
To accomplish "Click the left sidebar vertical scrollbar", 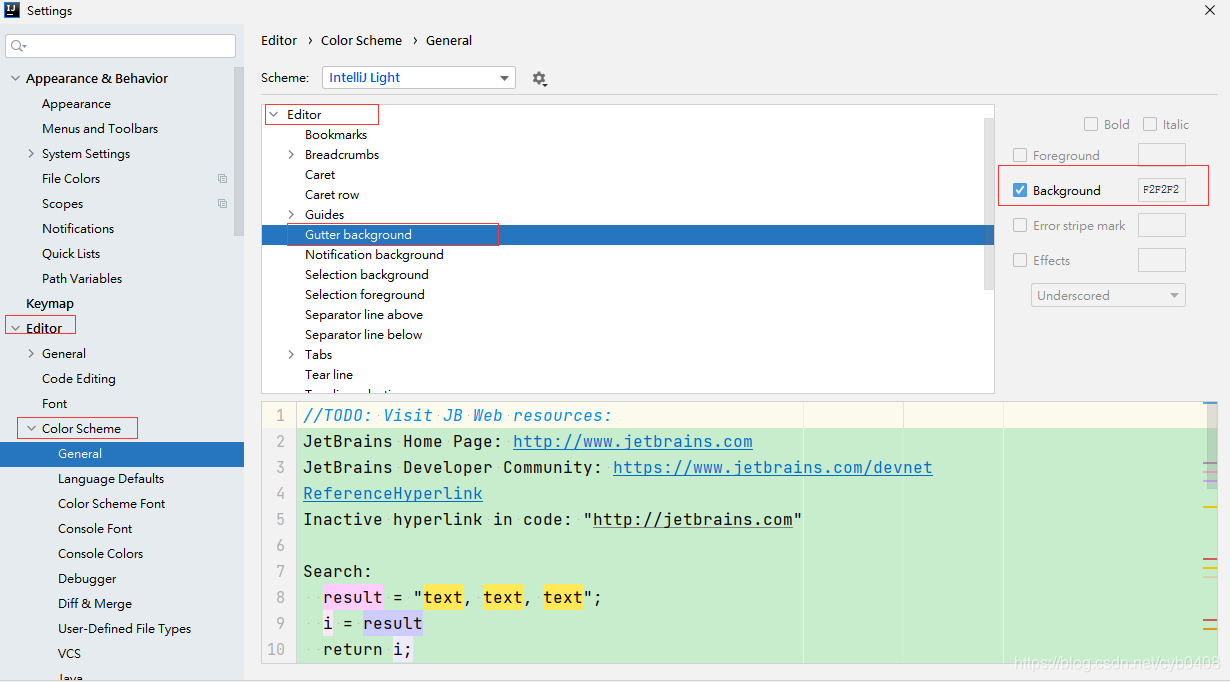I will pos(239,150).
